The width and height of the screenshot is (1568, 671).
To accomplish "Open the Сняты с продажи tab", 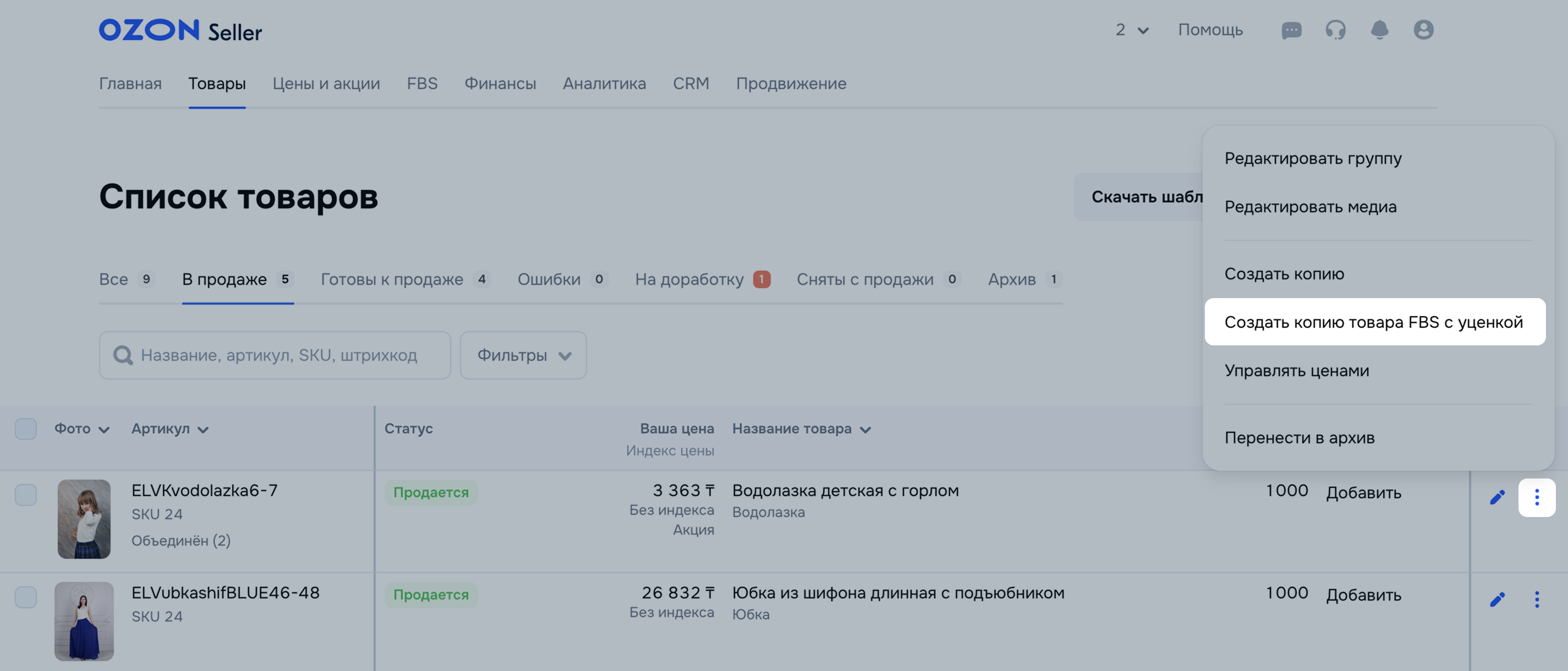I will pos(878,279).
